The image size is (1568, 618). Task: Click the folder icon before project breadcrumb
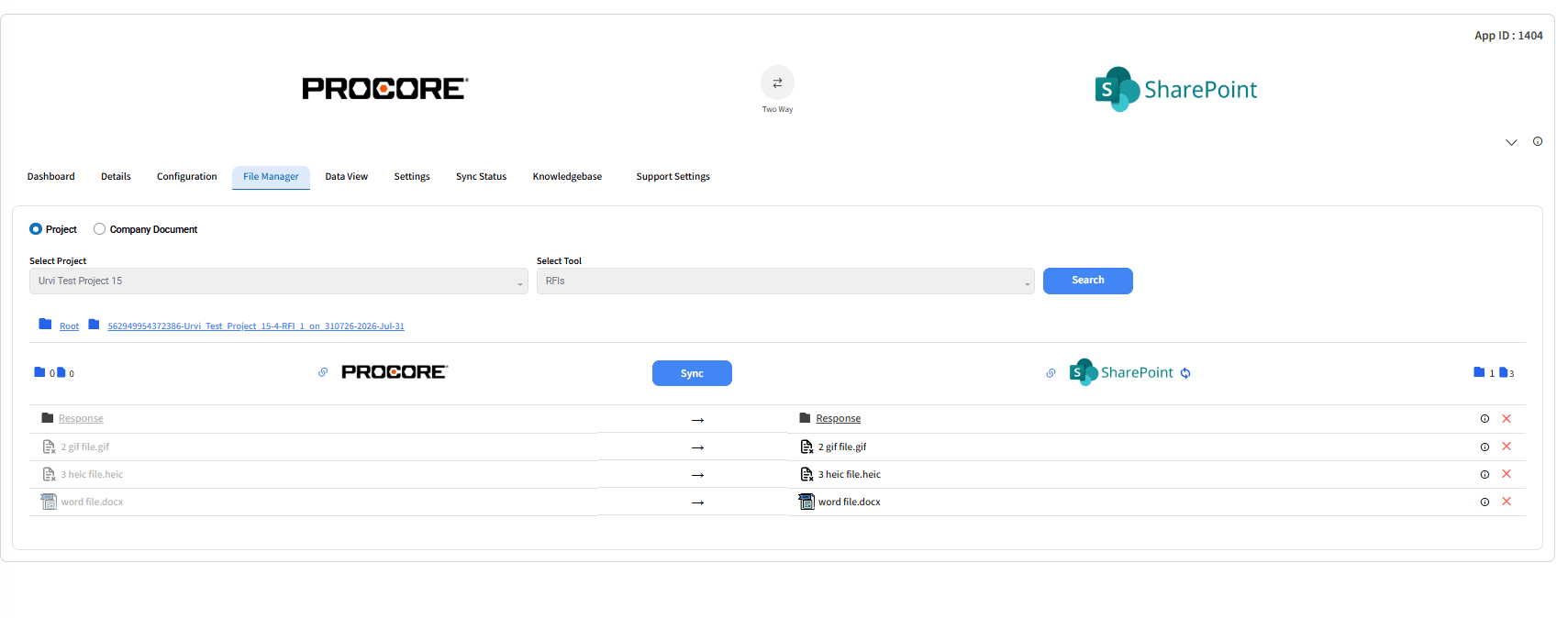(x=94, y=324)
